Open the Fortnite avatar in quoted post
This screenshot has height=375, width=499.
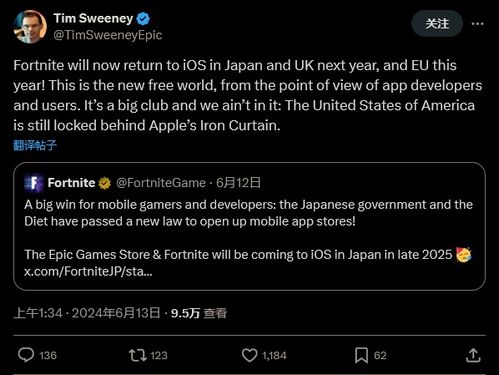[x=34, y=183]
